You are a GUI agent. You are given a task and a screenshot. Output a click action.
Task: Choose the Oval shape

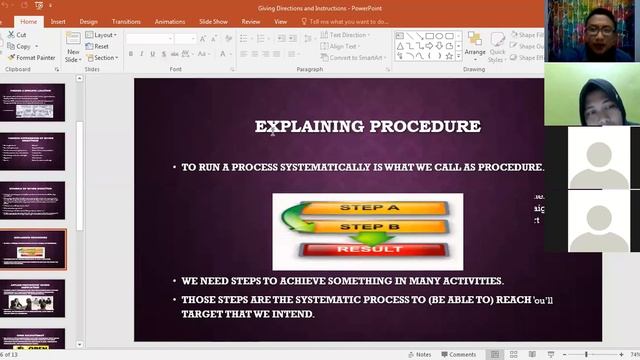[x=439, y=36]
